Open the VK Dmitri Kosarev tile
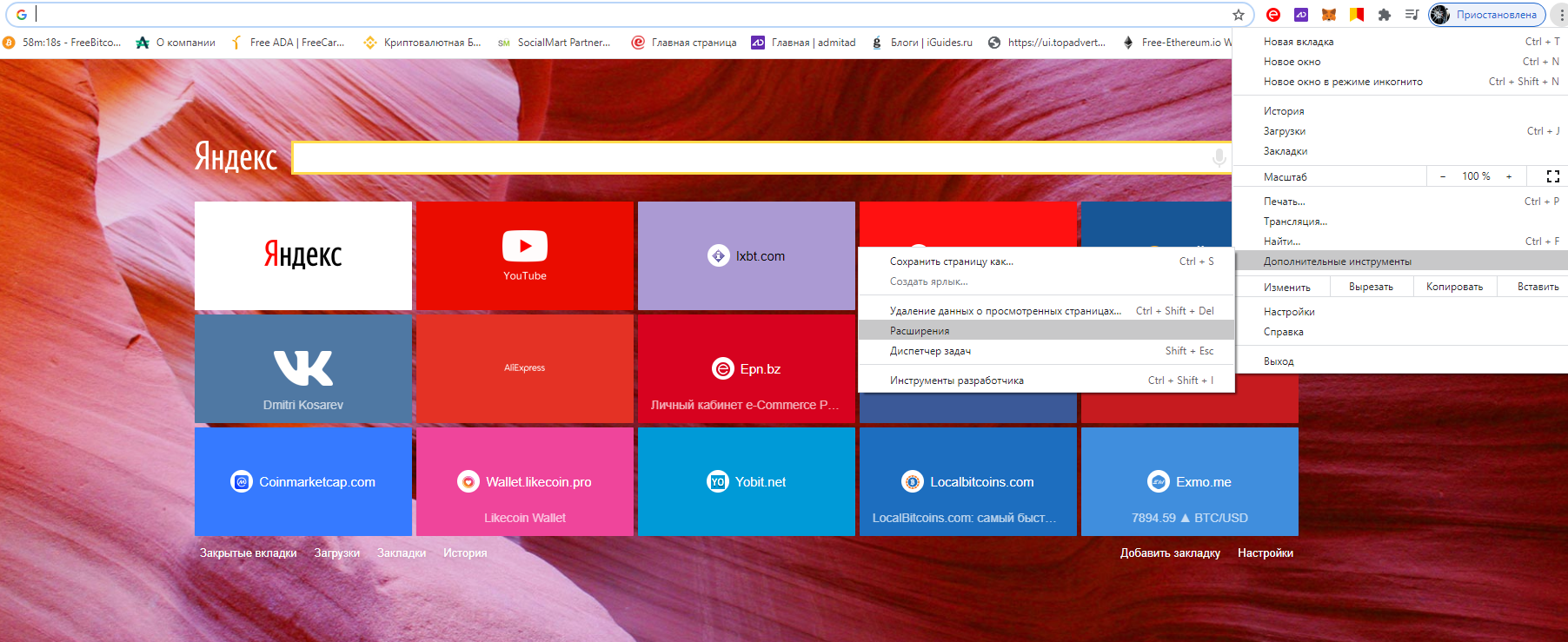1568x642 pixels. [303, 369]
